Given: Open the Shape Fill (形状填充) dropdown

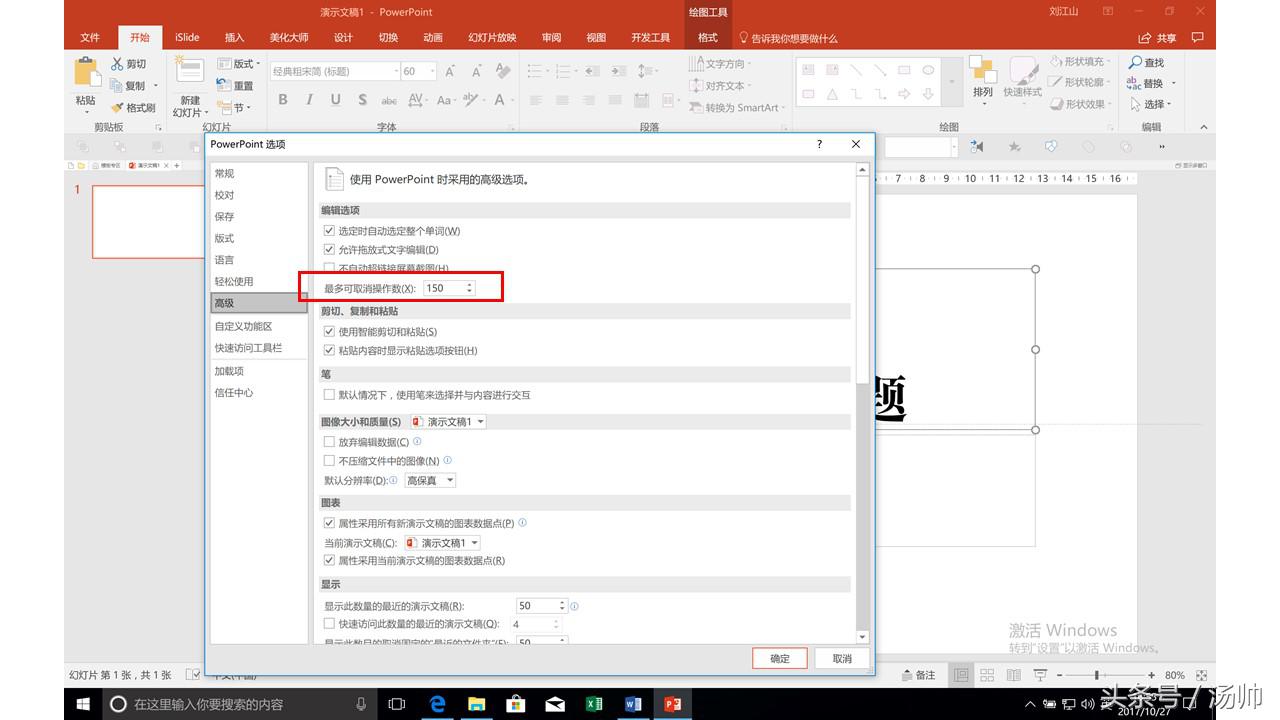Looking at the screenshot, I should point(1080,62).
